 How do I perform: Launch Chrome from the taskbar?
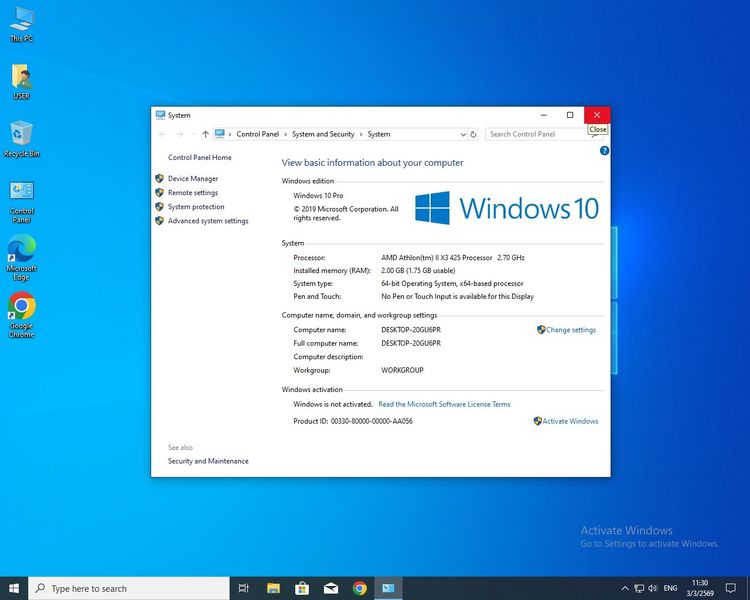tap(359, 588)
